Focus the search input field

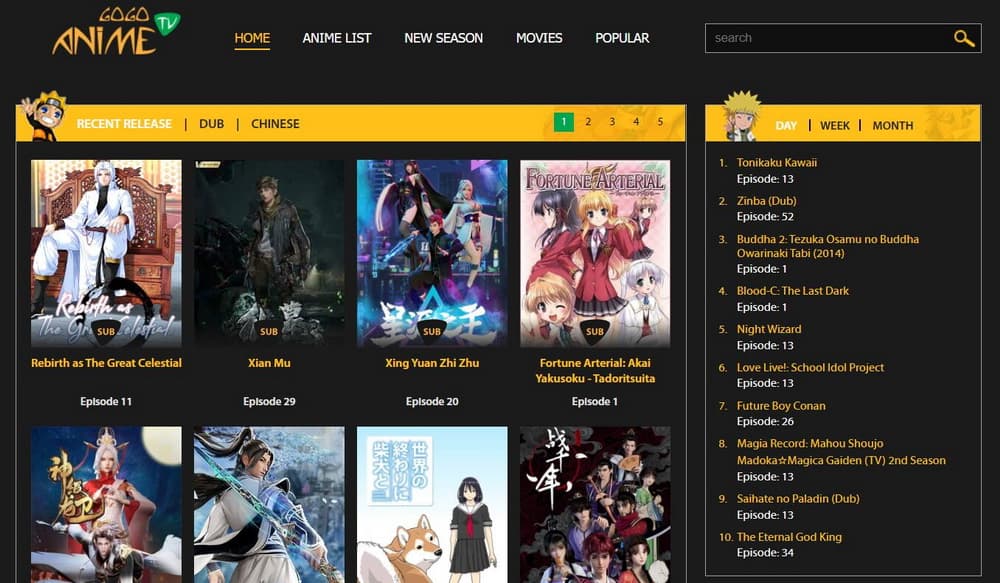point(825,38)
